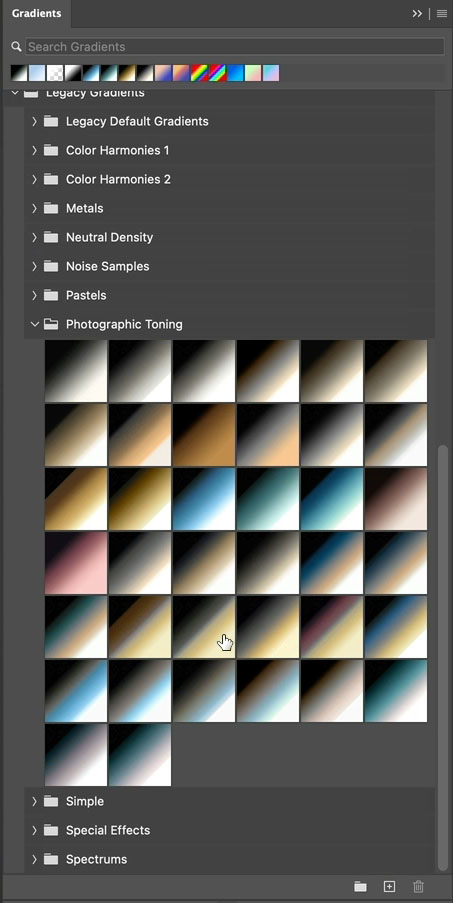Click the create new group folder icon
This screenshot has width=453, height=903.
(360, 886)
